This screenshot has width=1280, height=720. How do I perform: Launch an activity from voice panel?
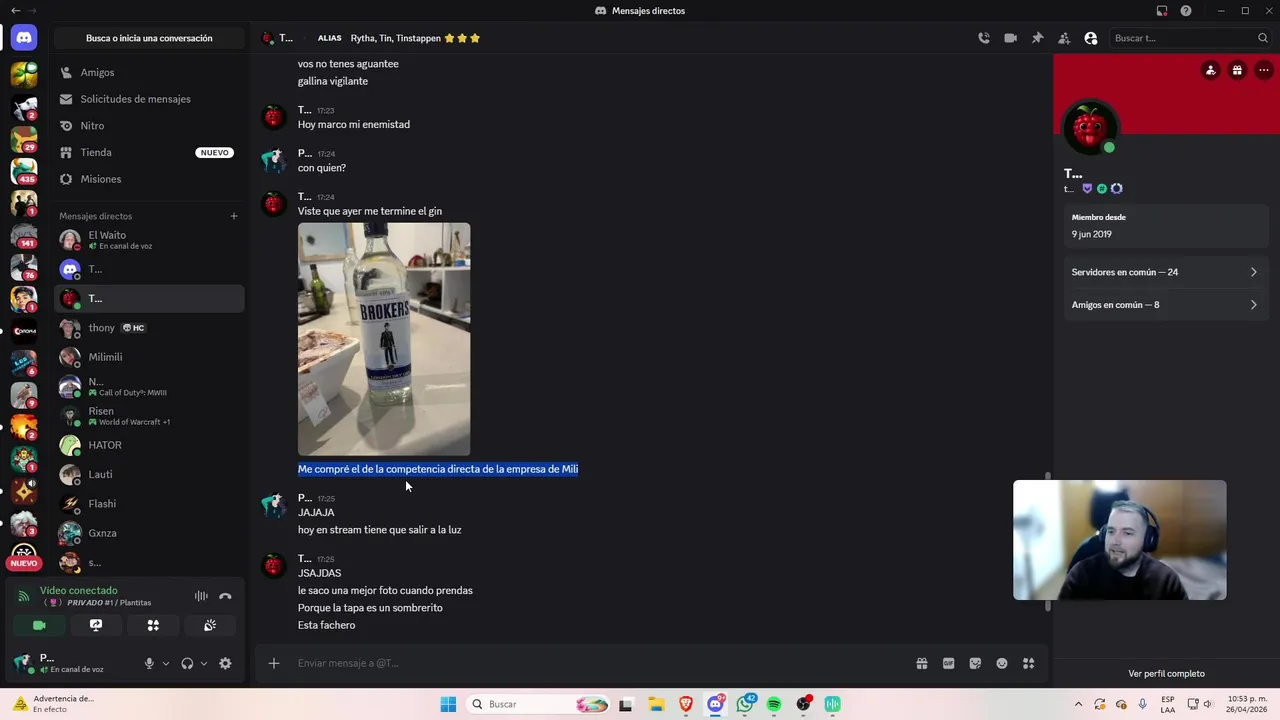pyautogui.click(x=153, y=625)
